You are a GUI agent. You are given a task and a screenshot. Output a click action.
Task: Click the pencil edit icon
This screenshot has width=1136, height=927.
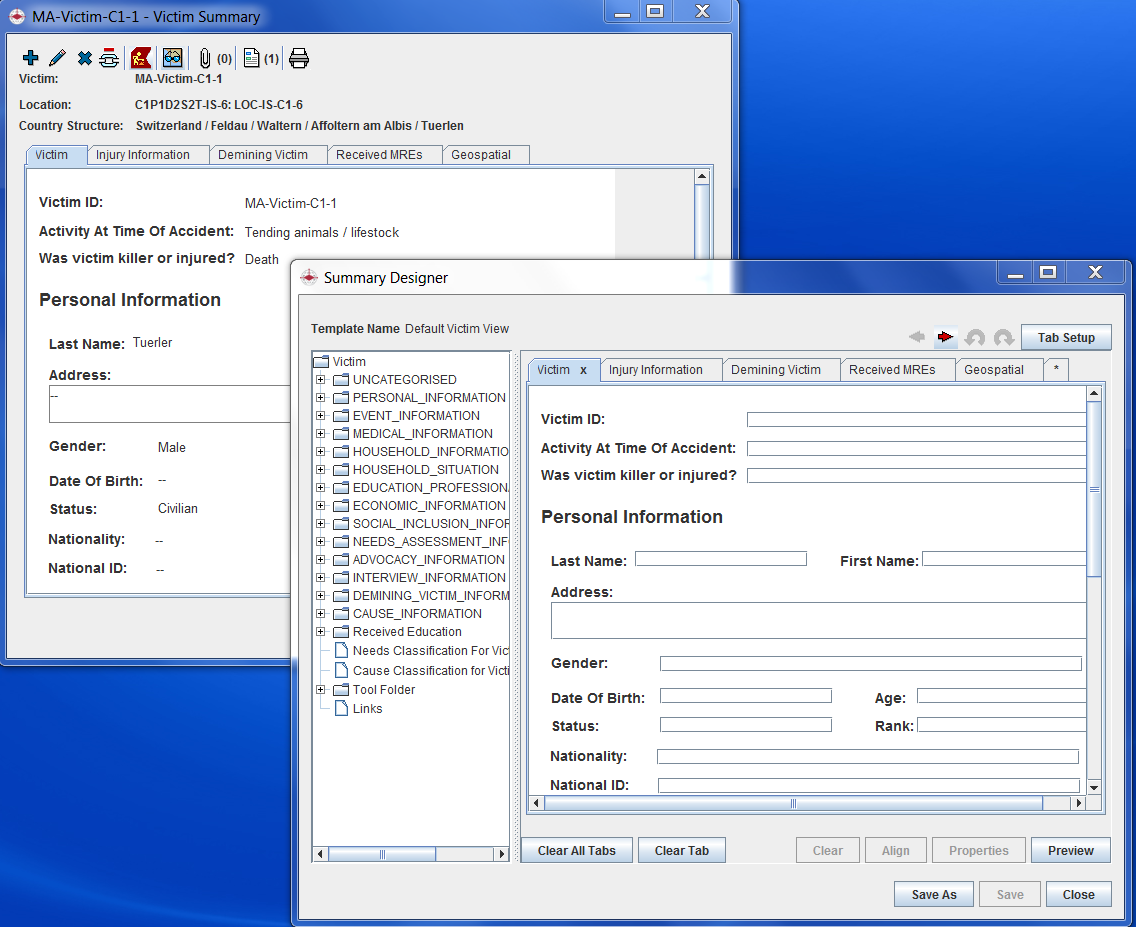click(57, 58)
